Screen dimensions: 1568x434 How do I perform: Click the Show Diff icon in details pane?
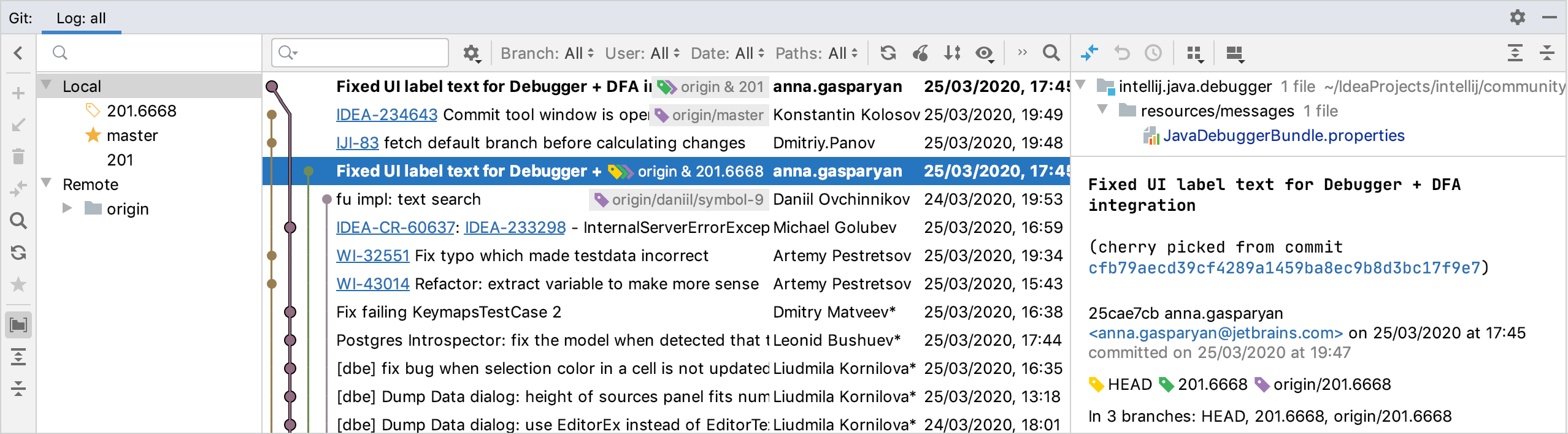pyautogui.click(x=1090, y=53)
